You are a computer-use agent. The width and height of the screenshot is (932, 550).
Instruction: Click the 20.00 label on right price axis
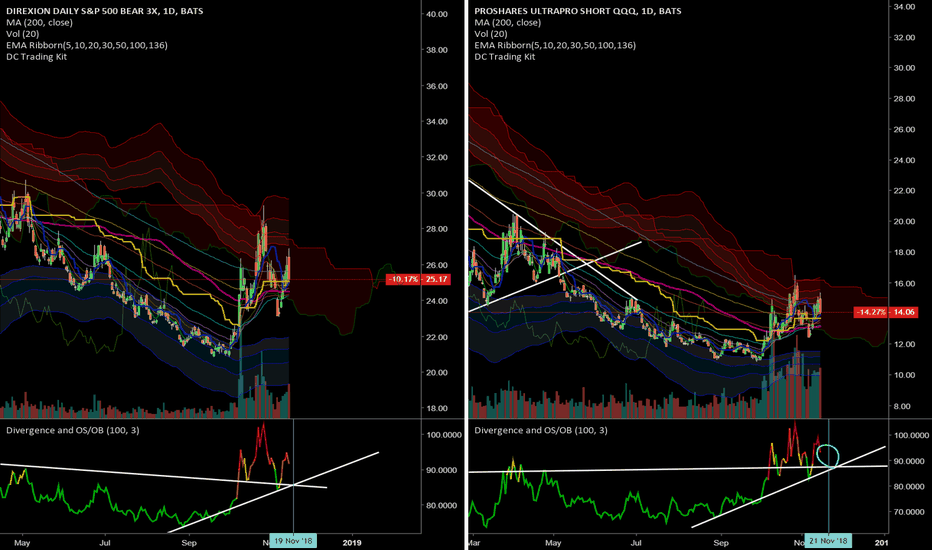pos(904,222)
